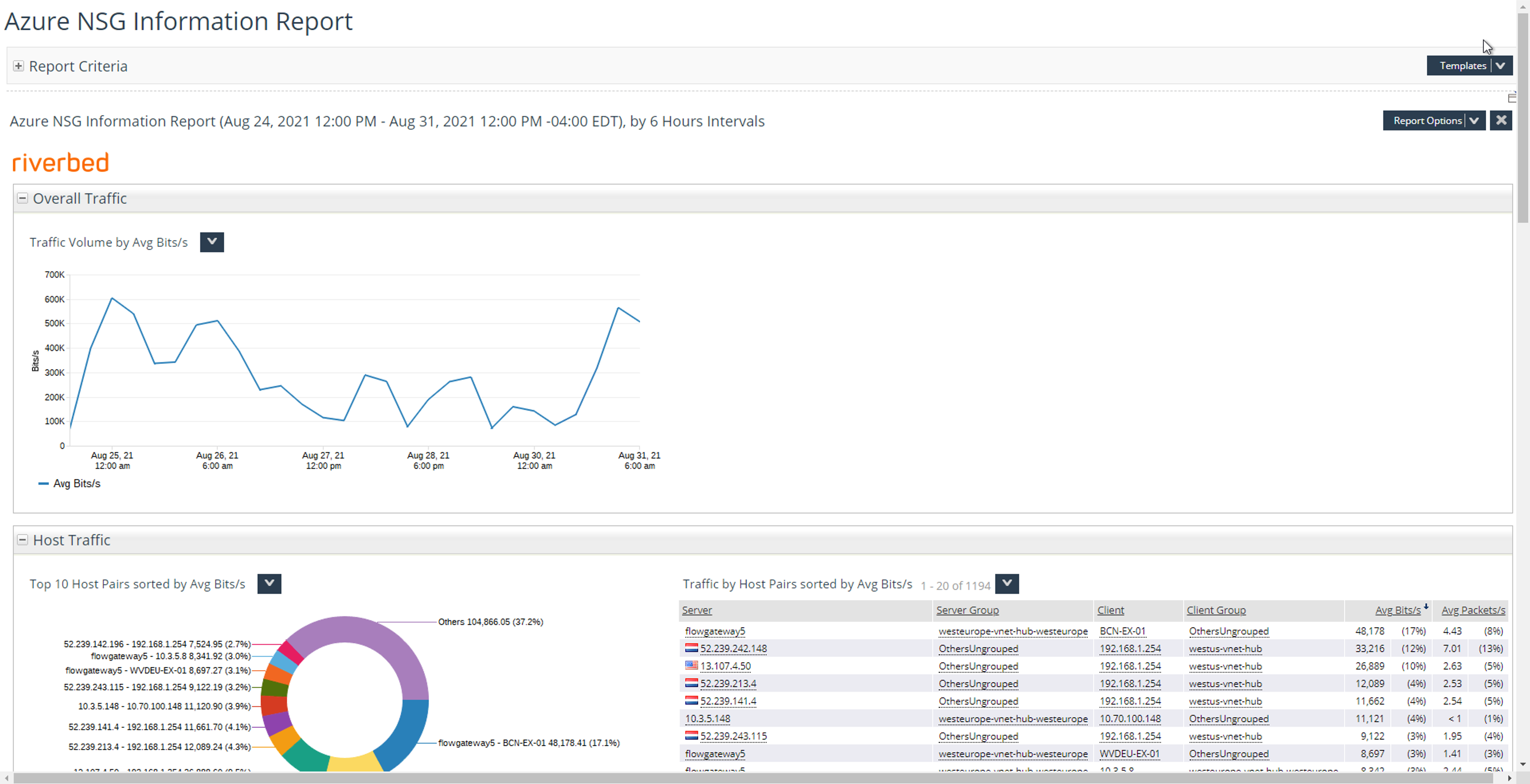Collapse the Host Traffic section
The width and height of the screenshot is (1530, 784).
(22, 540)
